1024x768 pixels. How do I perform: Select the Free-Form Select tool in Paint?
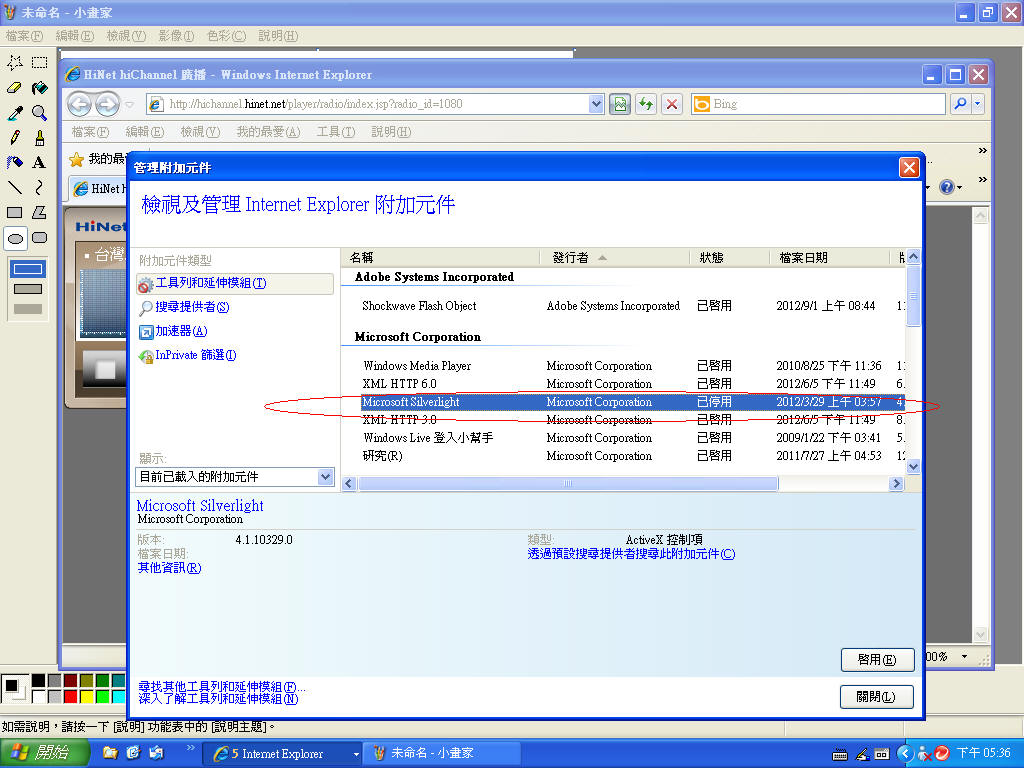point(14,63)
